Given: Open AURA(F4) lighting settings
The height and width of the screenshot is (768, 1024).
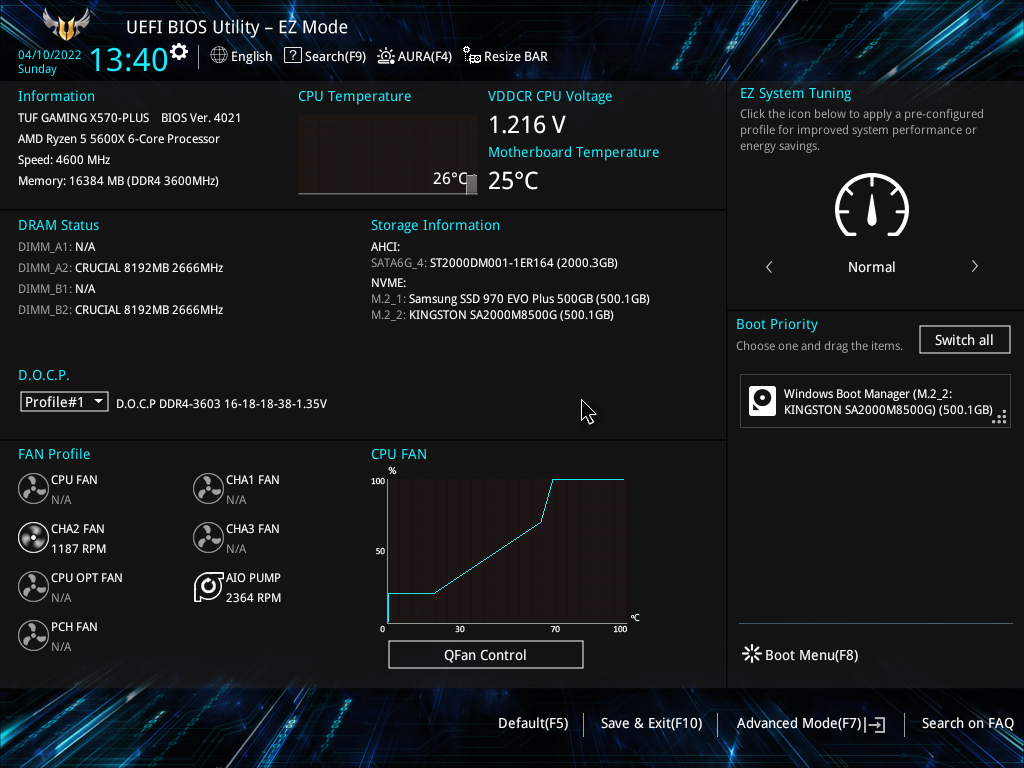Looking at the screenshot, I should 414,56.
